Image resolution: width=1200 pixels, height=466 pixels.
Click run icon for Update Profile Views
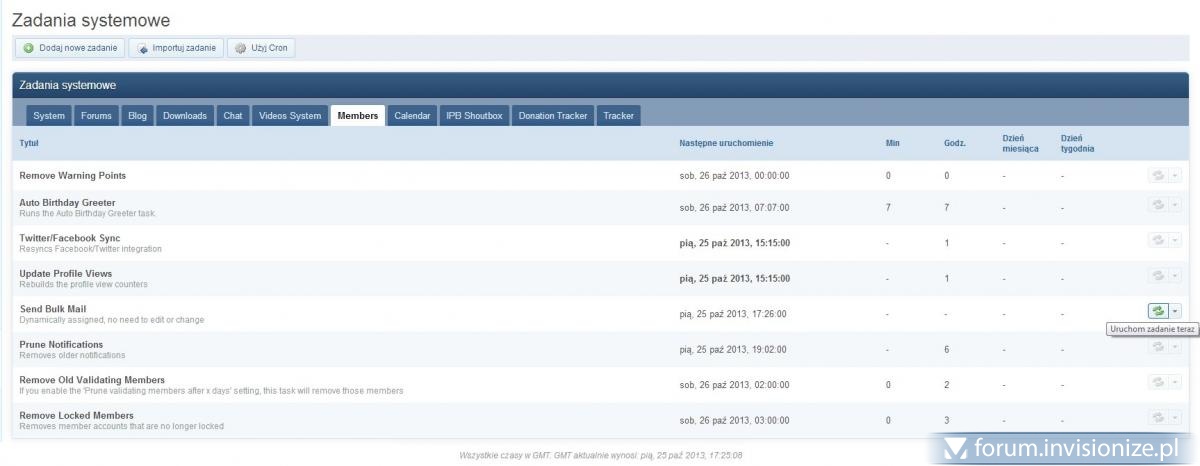click(1158, 276)
